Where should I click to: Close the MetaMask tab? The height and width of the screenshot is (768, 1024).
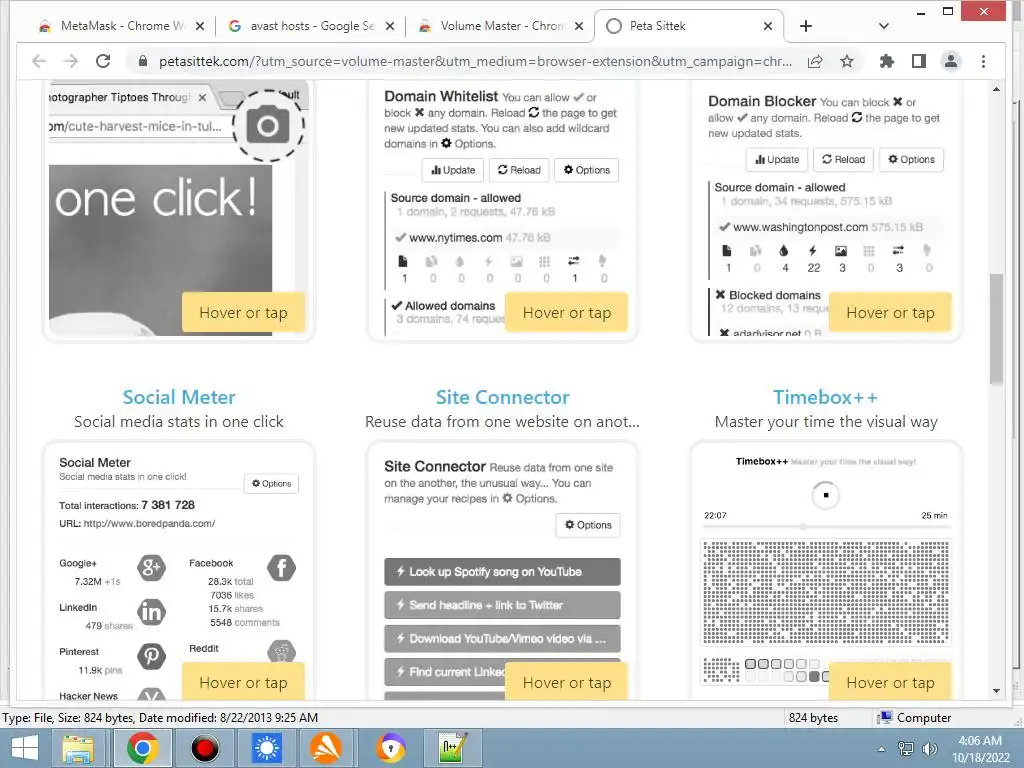click(200, 26)
